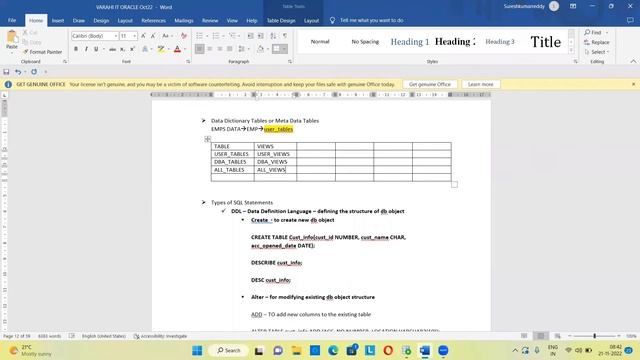Select Center alignment

(x=210, y=49)
